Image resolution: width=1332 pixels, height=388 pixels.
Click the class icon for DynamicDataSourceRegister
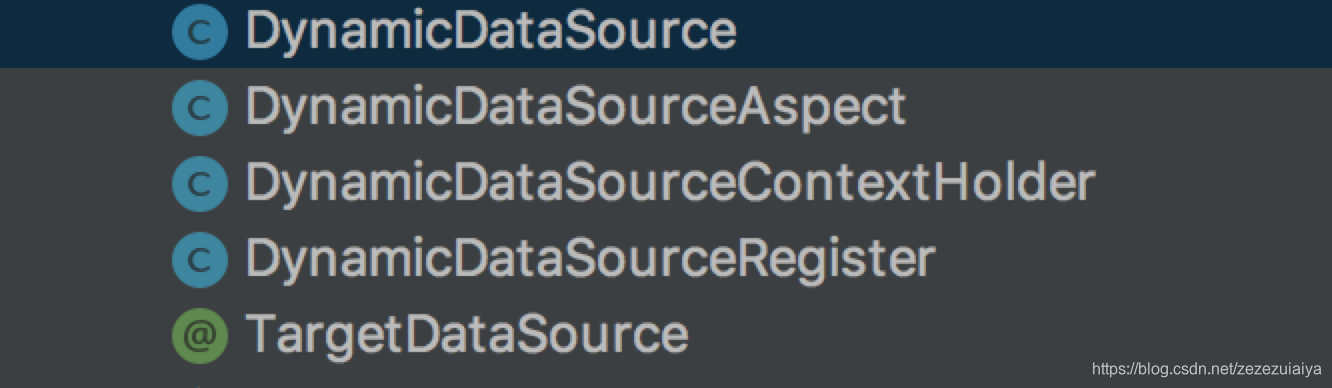point(200,258)
